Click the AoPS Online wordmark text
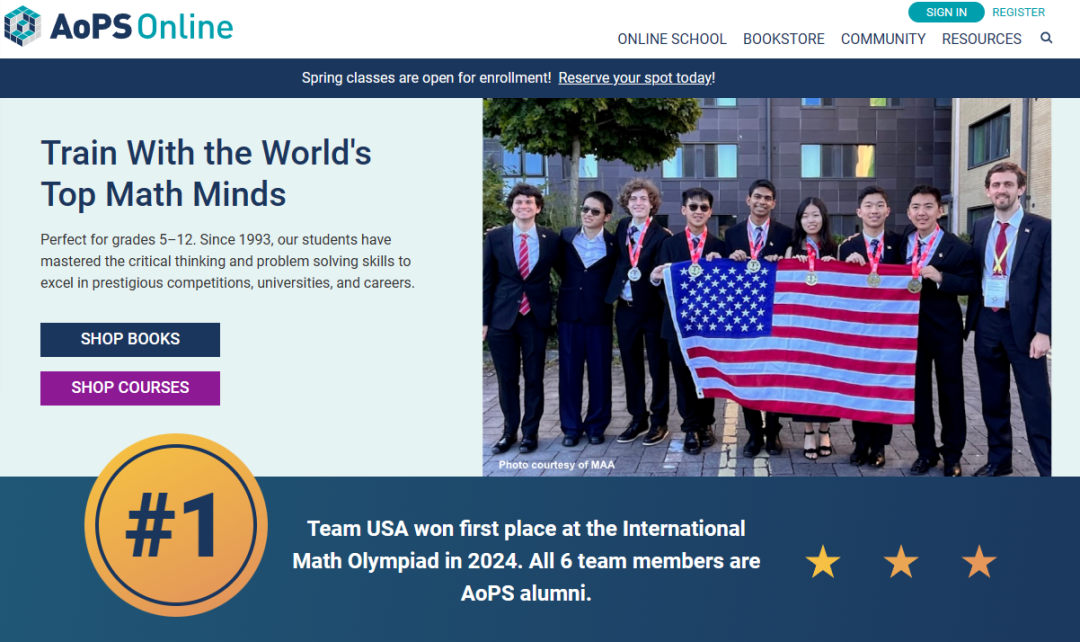 click(141, 27)
